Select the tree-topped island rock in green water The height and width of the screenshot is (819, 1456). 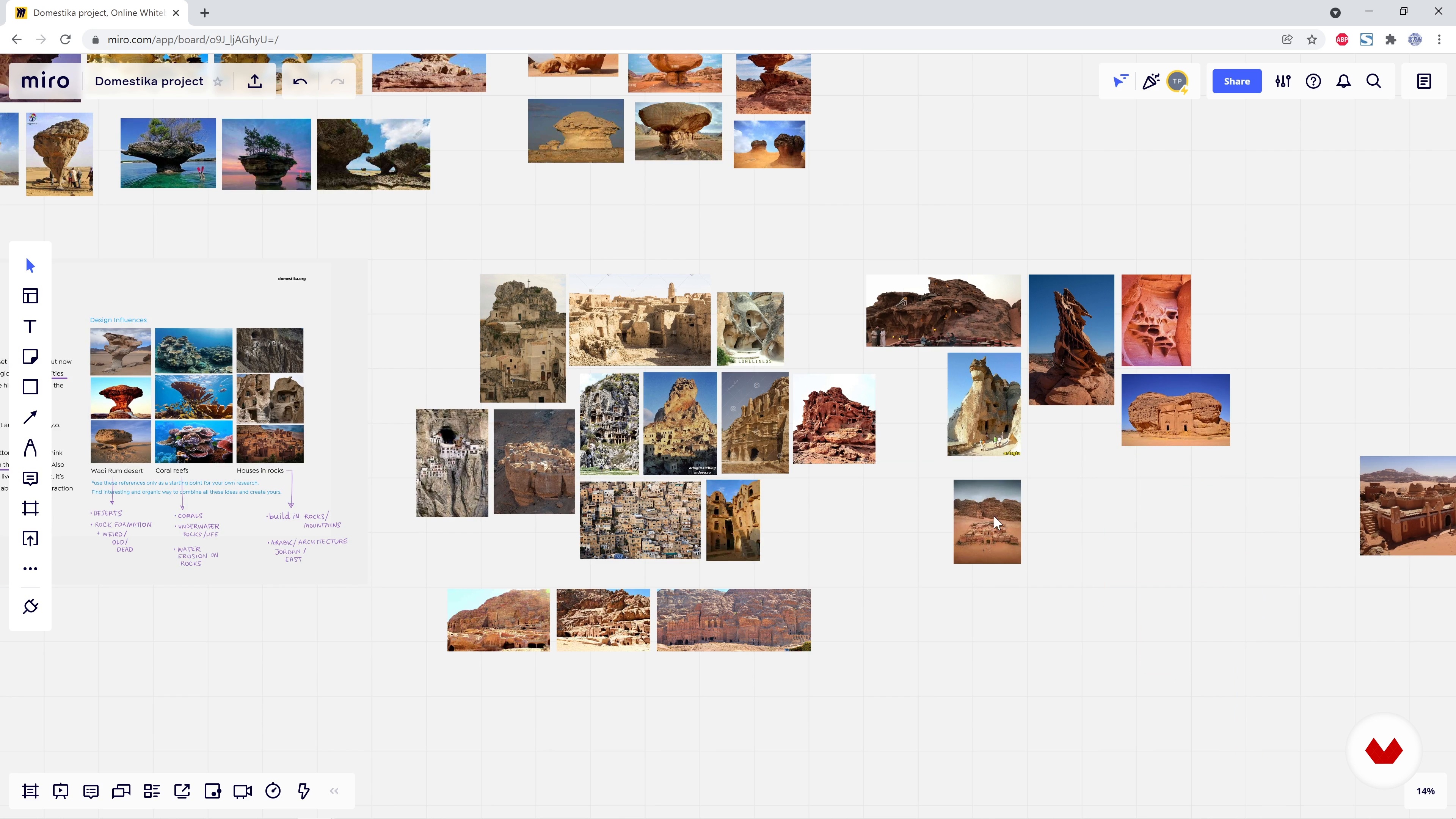pos(168,153)
